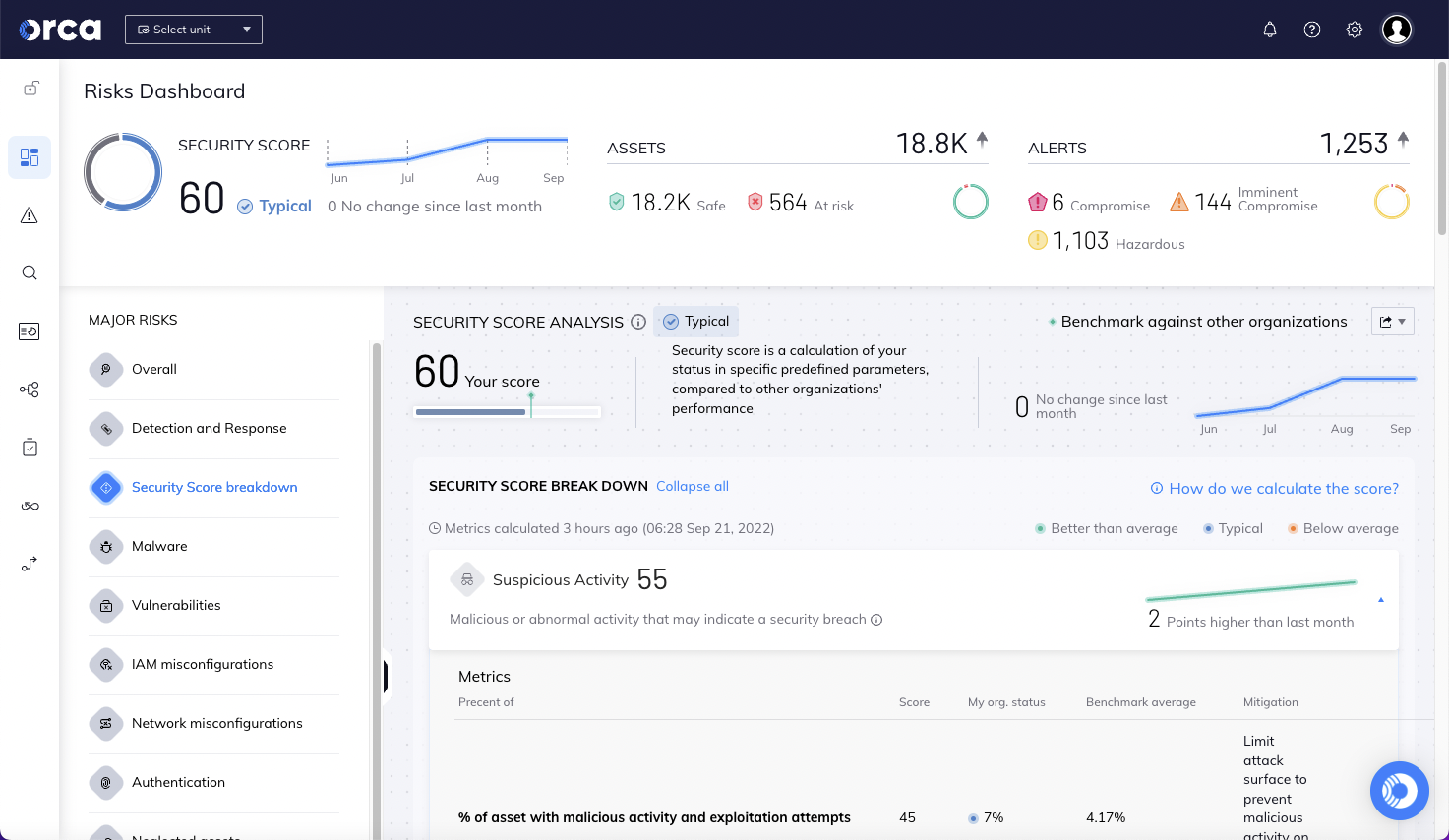Open the Compliance checklist icon in sidebar
The height and width of the screenshot is (840, 1449).
[30, 447]
